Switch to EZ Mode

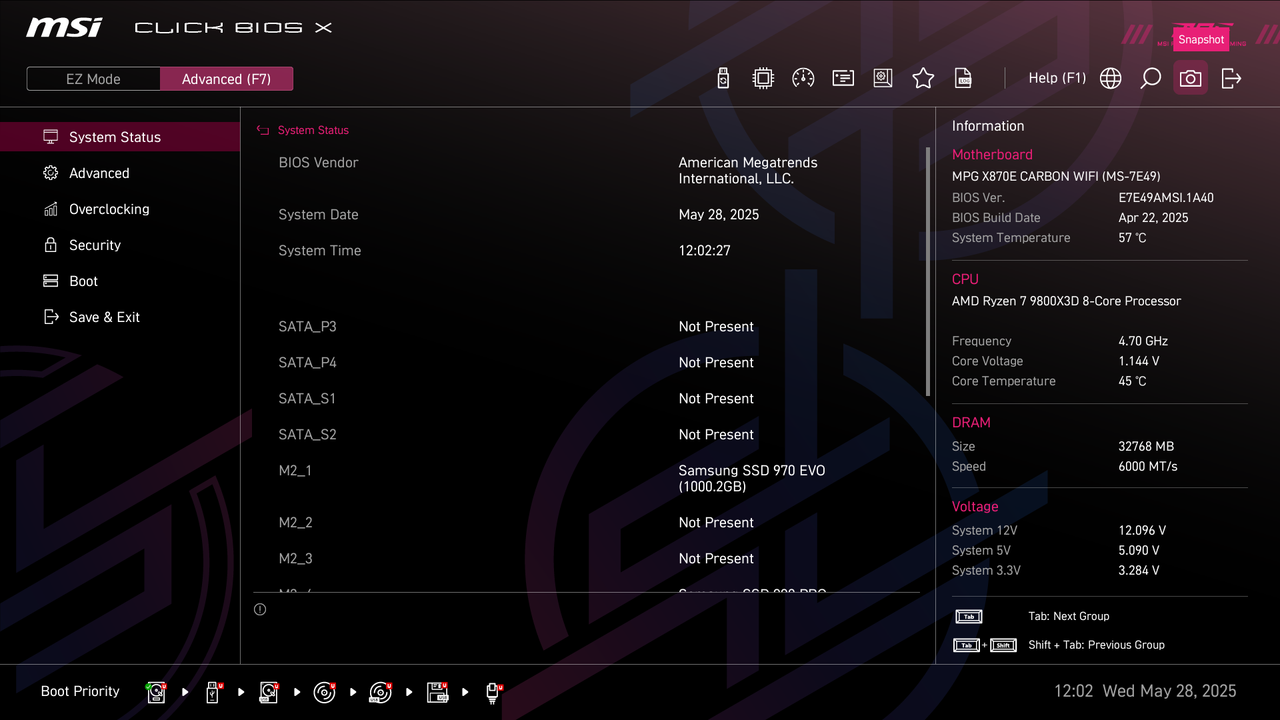tap(93, 79)
